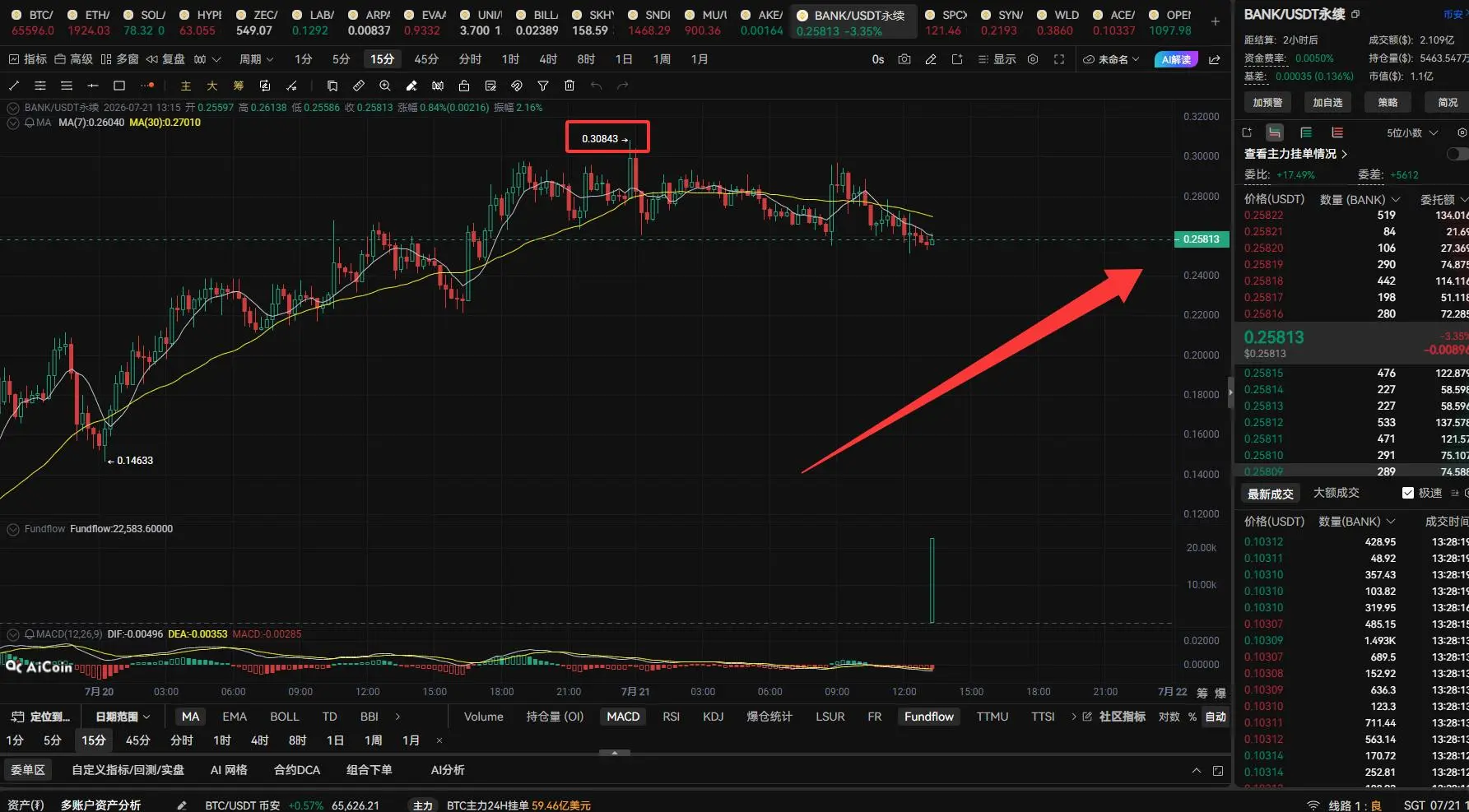Expand more main indicators arrow after BBI
Image resolution: width=1469 pixels, height=812 pixels.
(x=397, y=717)
